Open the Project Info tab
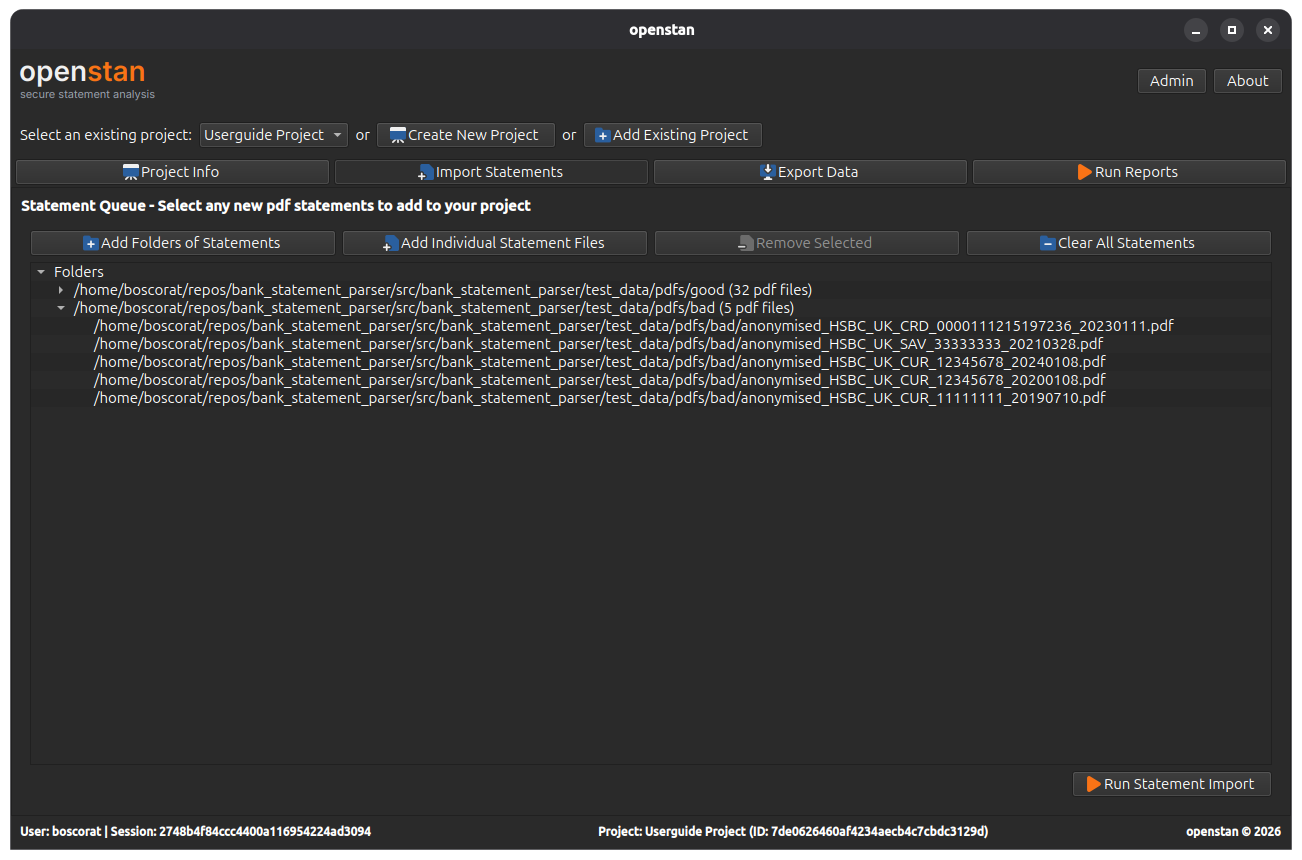This screenshot has width=1302, height=860. pos(172,172)
